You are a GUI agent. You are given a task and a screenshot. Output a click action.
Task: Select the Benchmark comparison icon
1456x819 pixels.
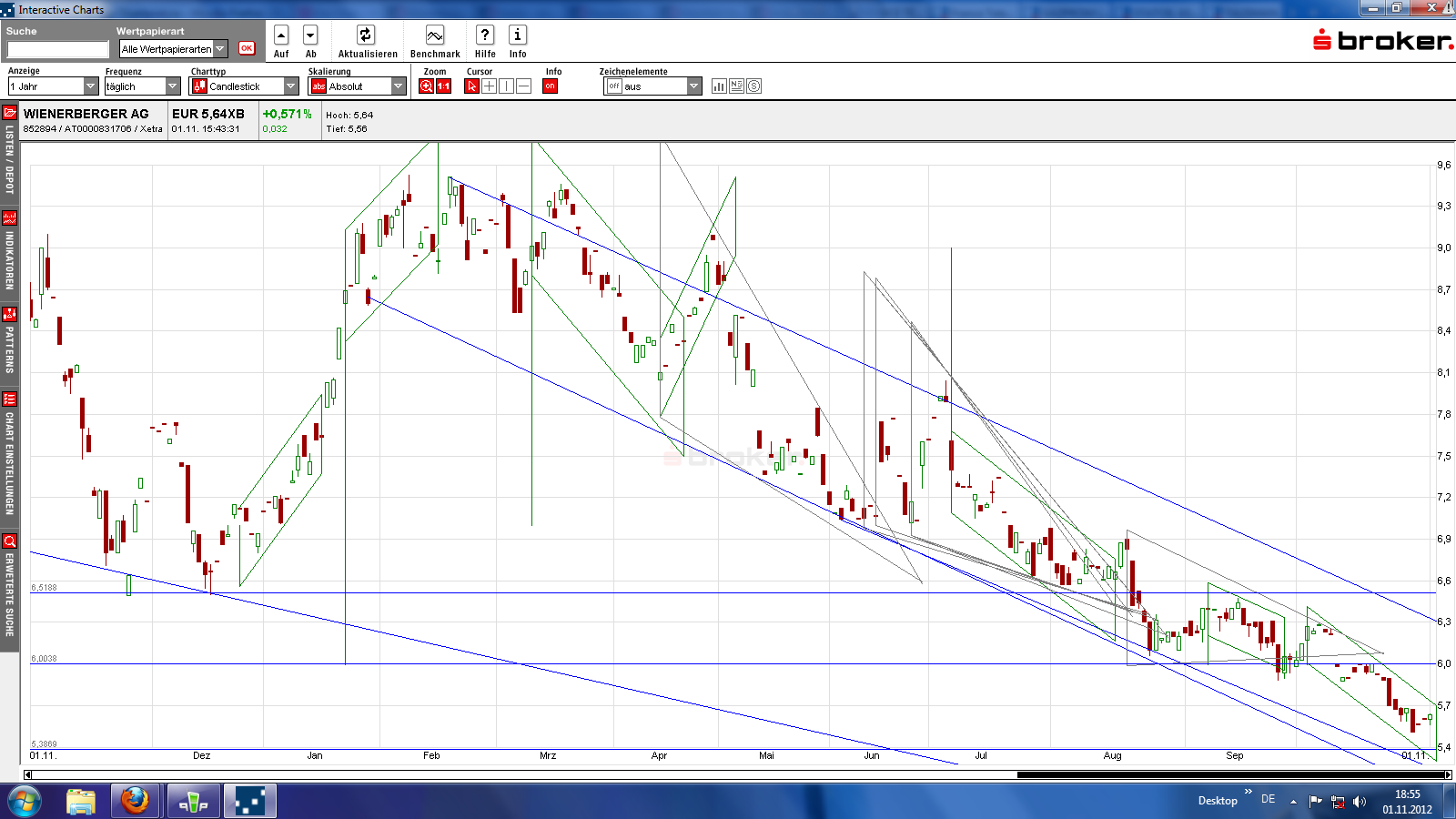pos(434,36)
